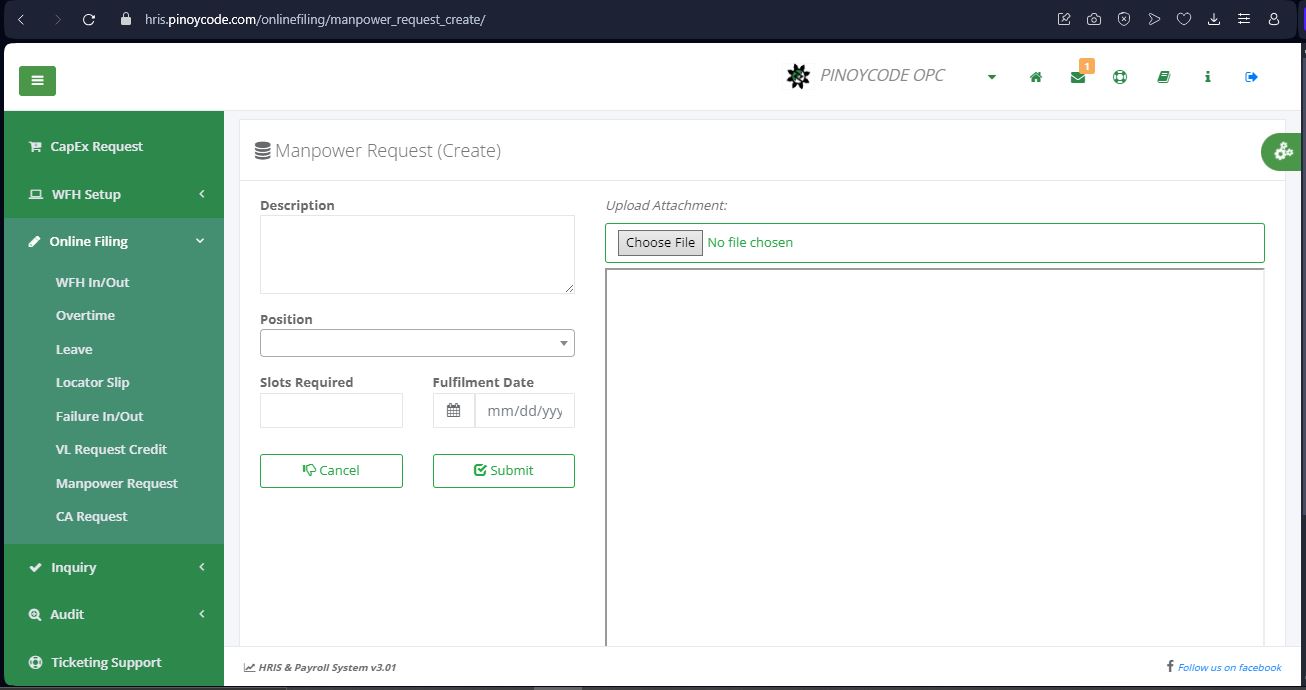
Task: Open Follow us on facebook link
Action: [x=1229, y=667]
